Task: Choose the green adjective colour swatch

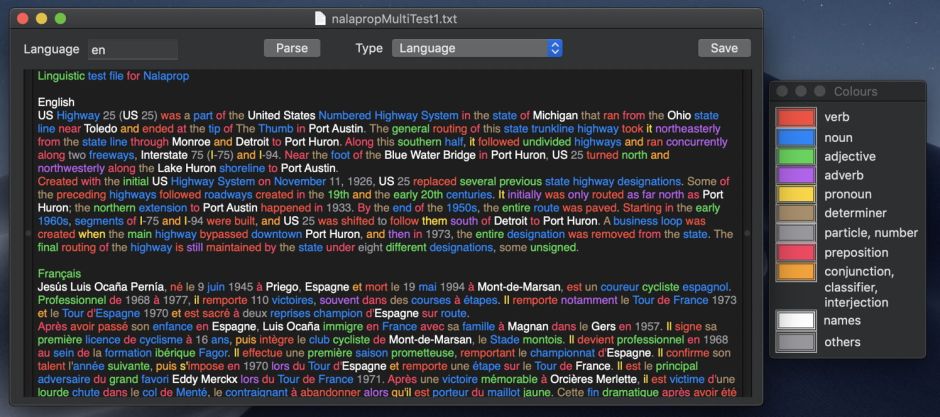Action: pyautogui.click(x=796, y=157)
